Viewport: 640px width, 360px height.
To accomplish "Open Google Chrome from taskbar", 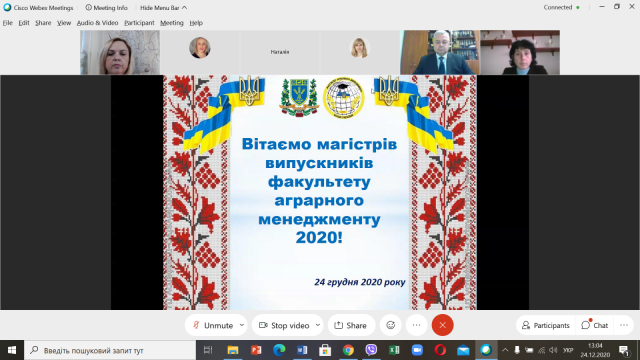I will click(x=348, y=350).
